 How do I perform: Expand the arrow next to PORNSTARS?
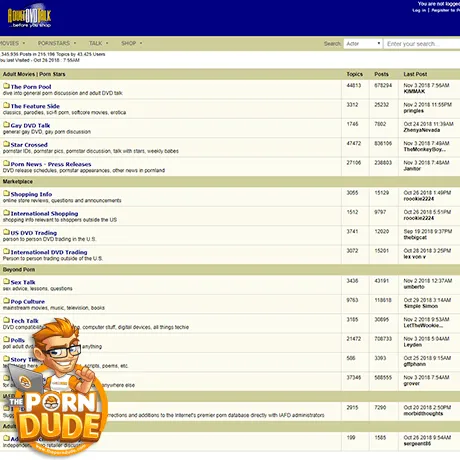pyautogui.click(x=75, y=43)
